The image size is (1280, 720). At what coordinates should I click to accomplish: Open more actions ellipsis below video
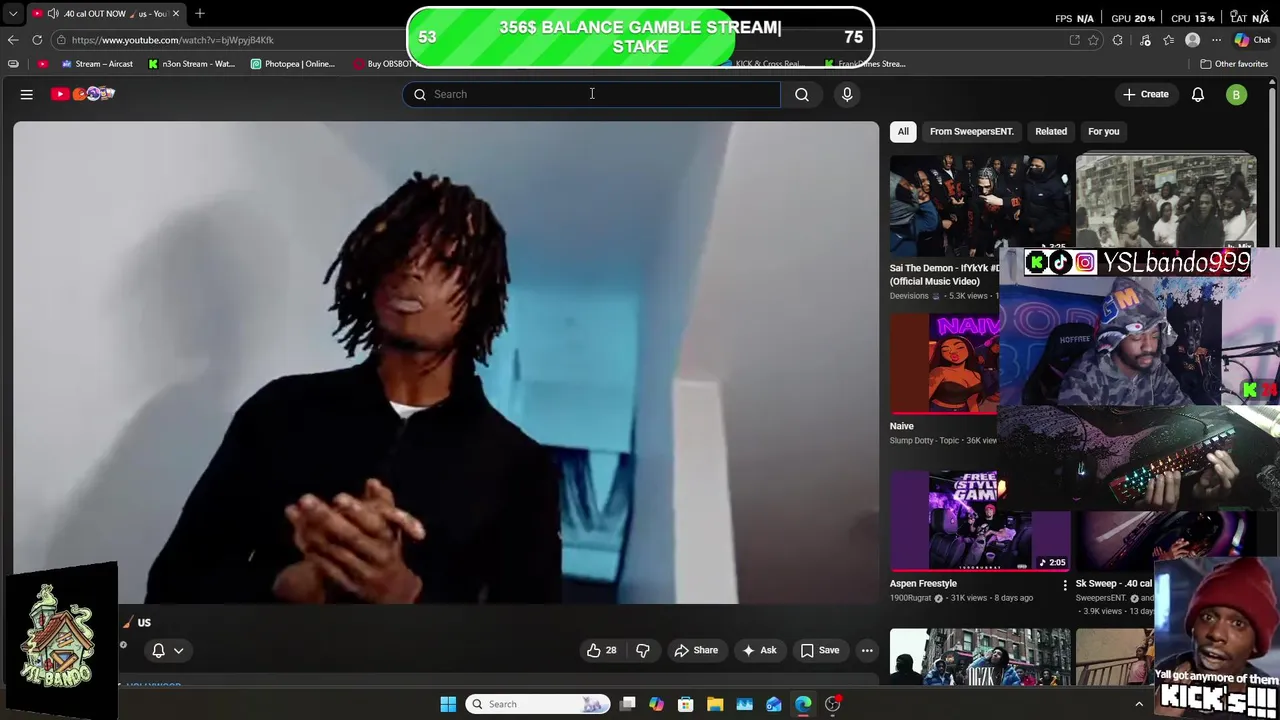click(867, 650)
